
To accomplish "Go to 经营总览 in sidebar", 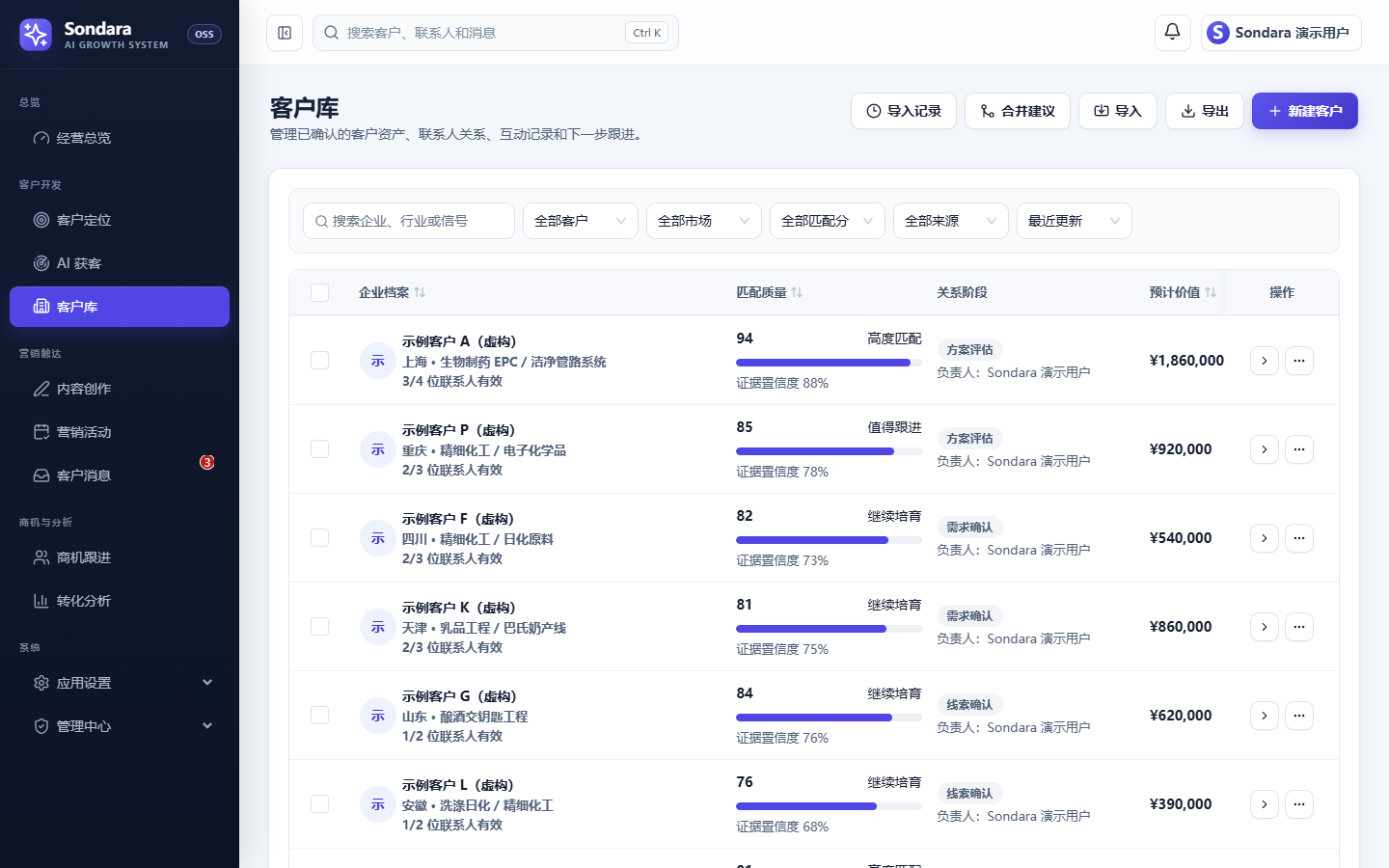I will click(120, 138).
